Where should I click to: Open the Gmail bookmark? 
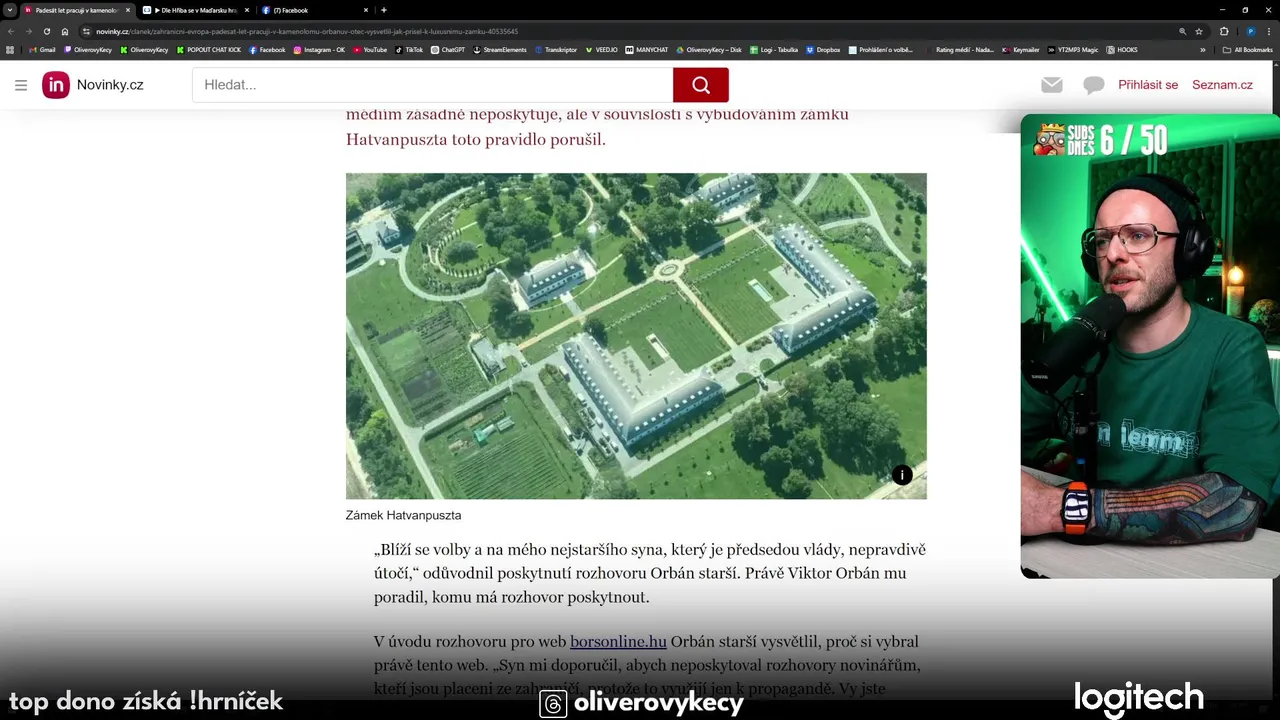click(x=42, y=49)
